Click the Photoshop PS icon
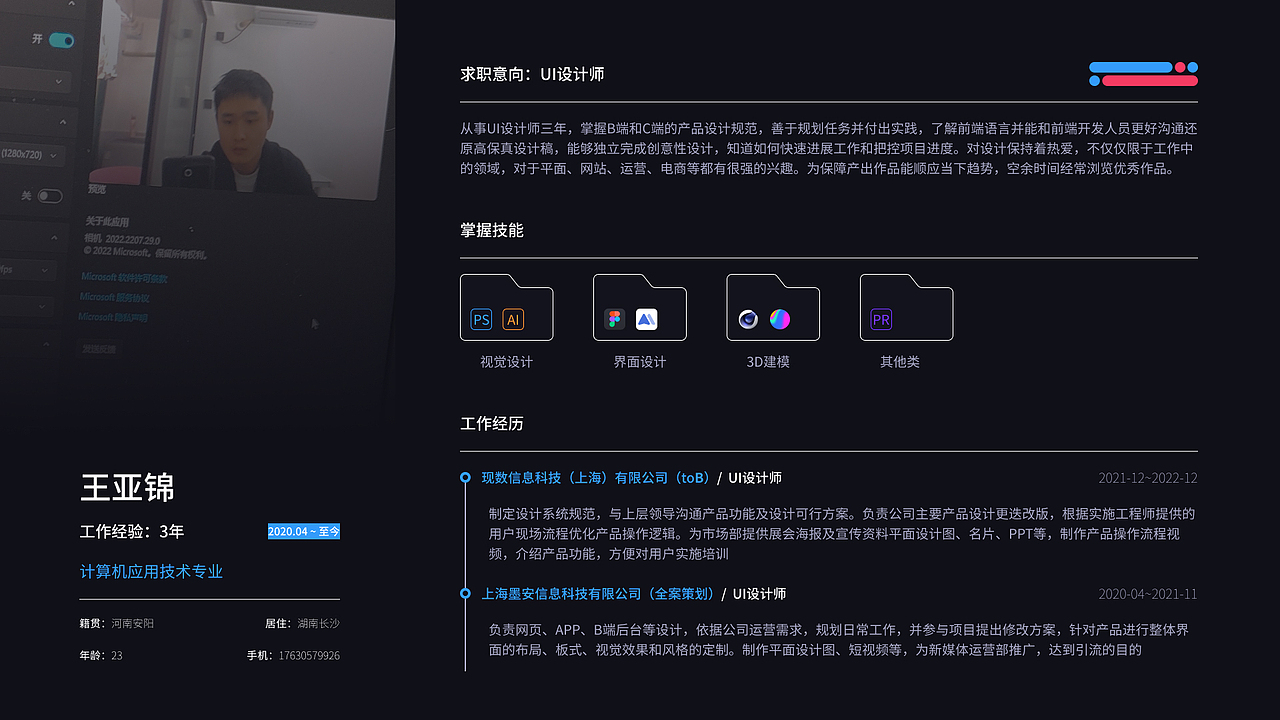1280x720 pixels. [481, 320]
